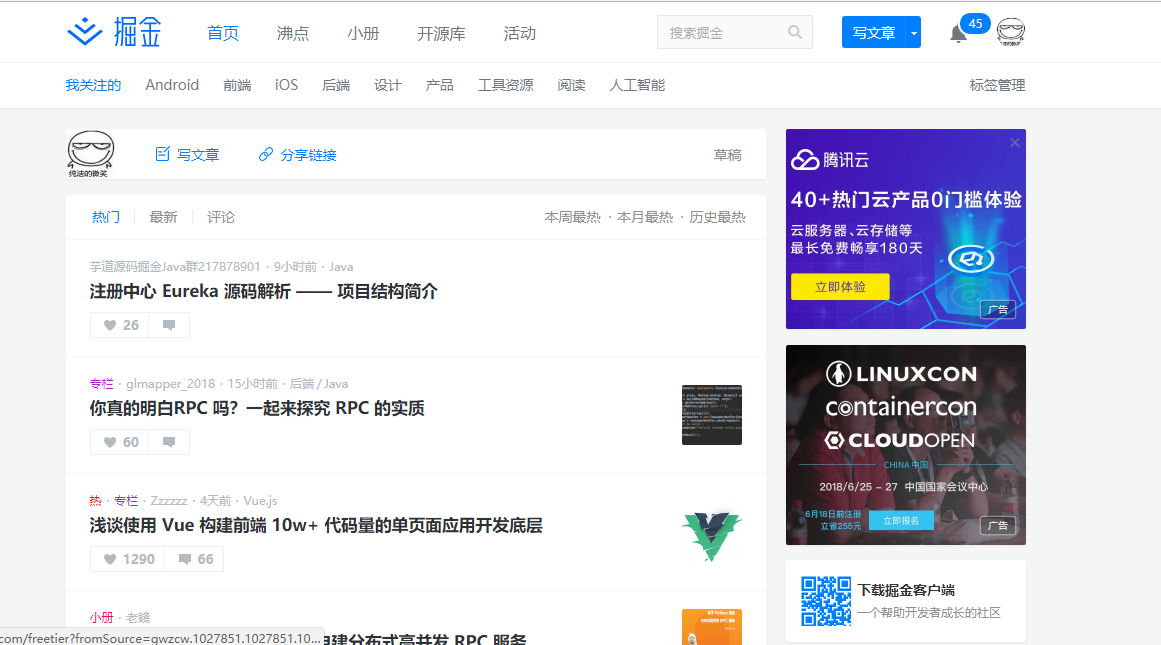Switch to 评论 list tab
This screenshot has height=645, width=1161.
[221, 217]
